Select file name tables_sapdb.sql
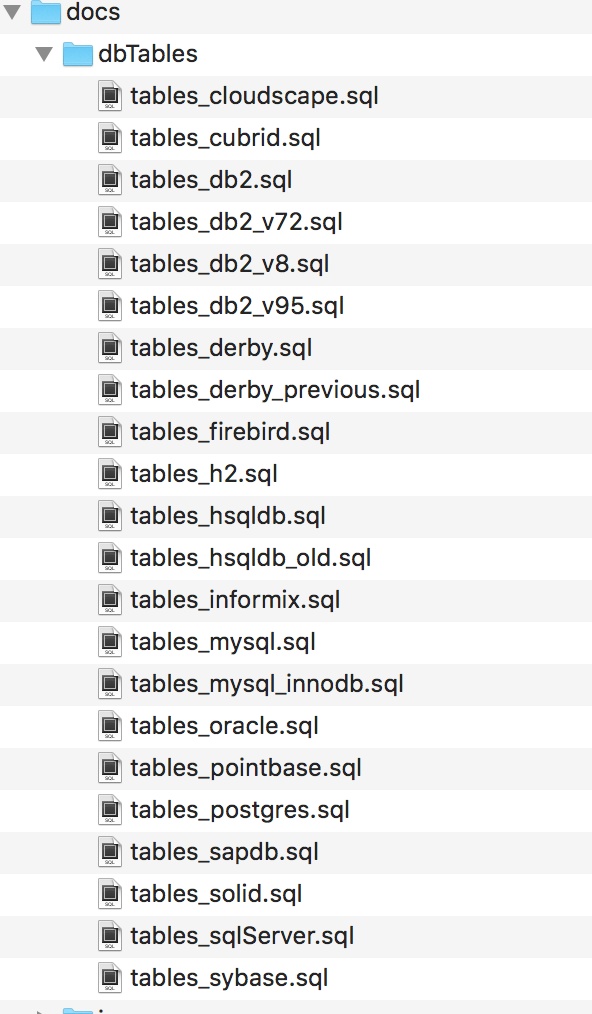 click(x=225, y=853)
